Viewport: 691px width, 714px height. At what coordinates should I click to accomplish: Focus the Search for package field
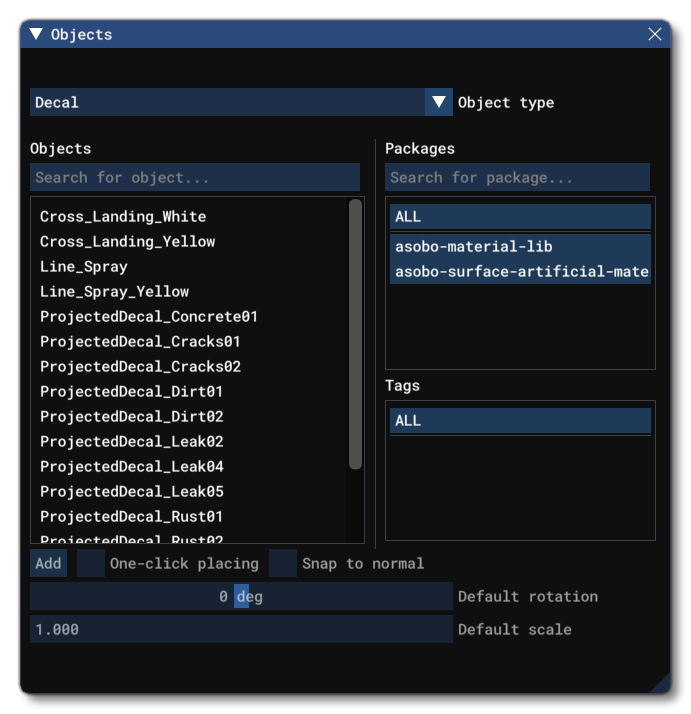[x=517, y=178]
